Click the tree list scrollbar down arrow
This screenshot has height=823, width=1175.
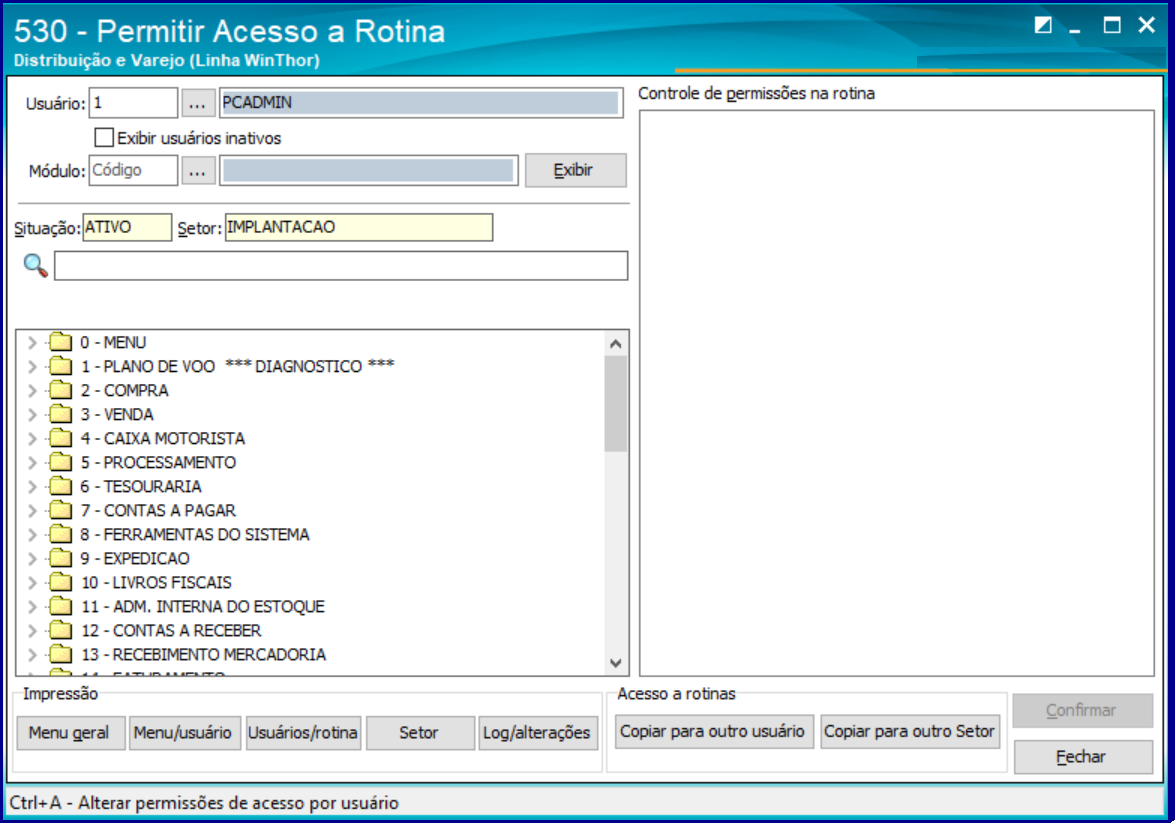coord(616,663)
